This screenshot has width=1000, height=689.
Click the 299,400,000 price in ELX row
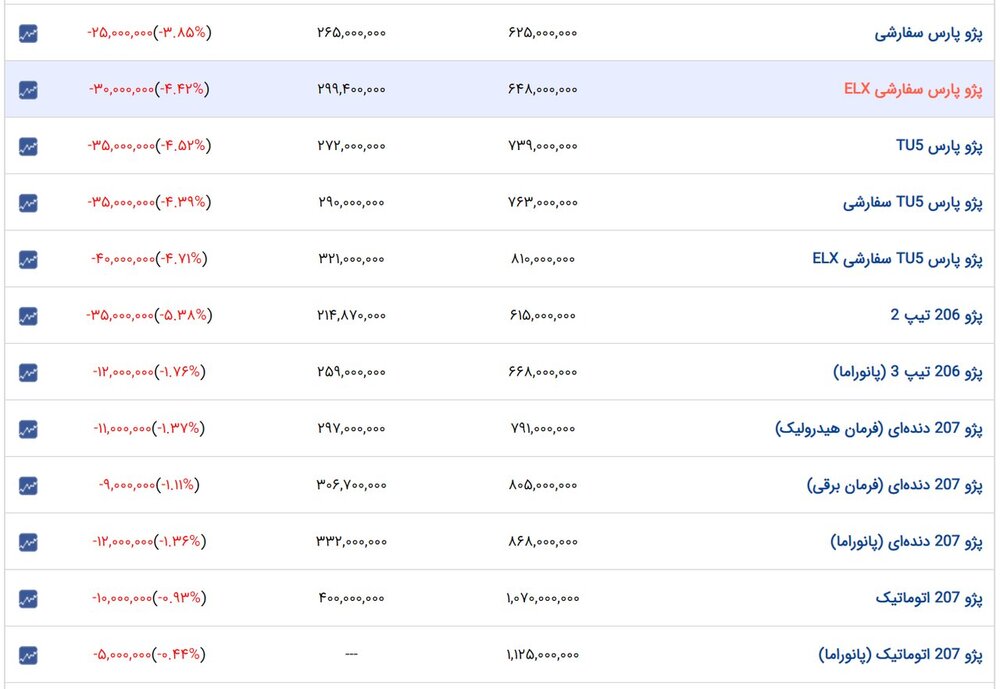click(x=350, y=89)
